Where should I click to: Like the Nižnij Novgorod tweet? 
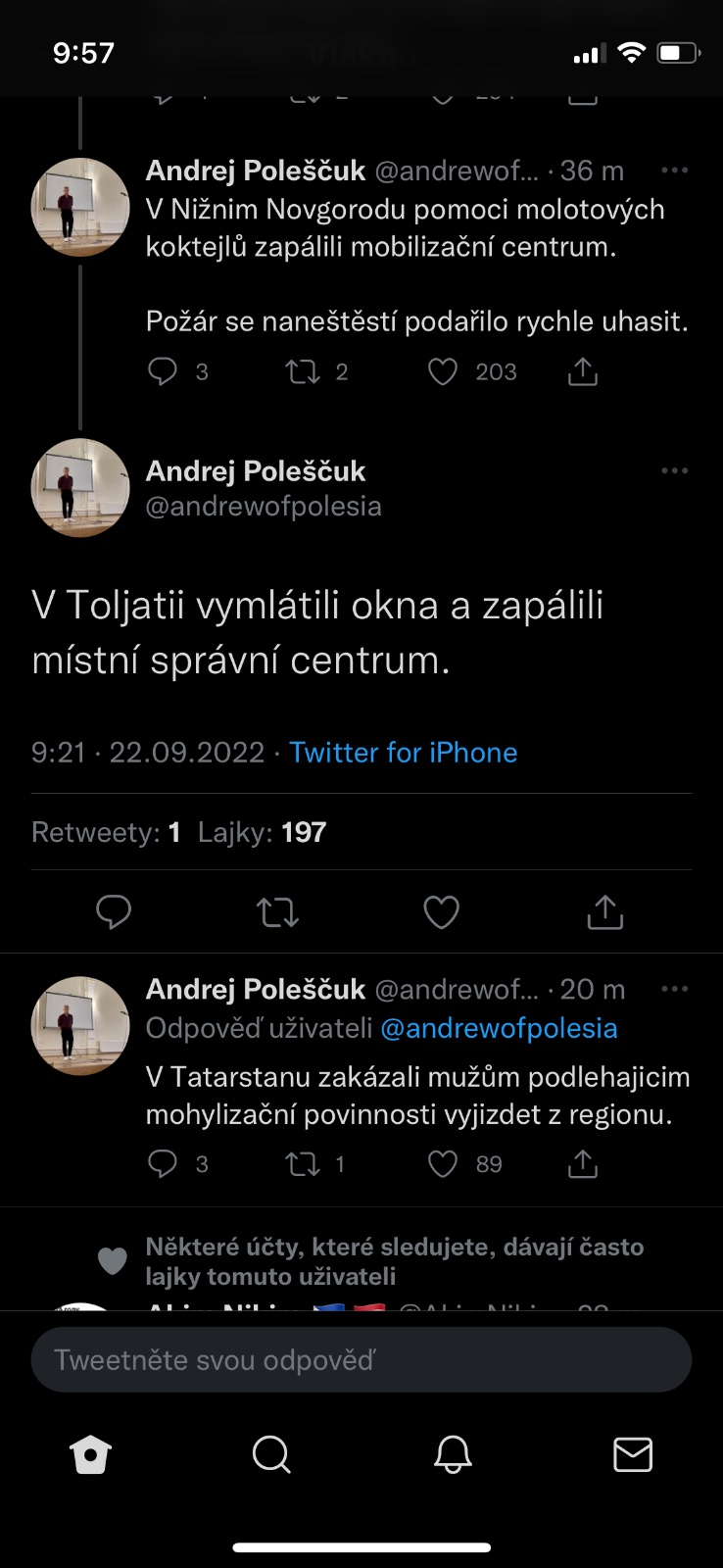pyautogui.click(x=443, y=371)
